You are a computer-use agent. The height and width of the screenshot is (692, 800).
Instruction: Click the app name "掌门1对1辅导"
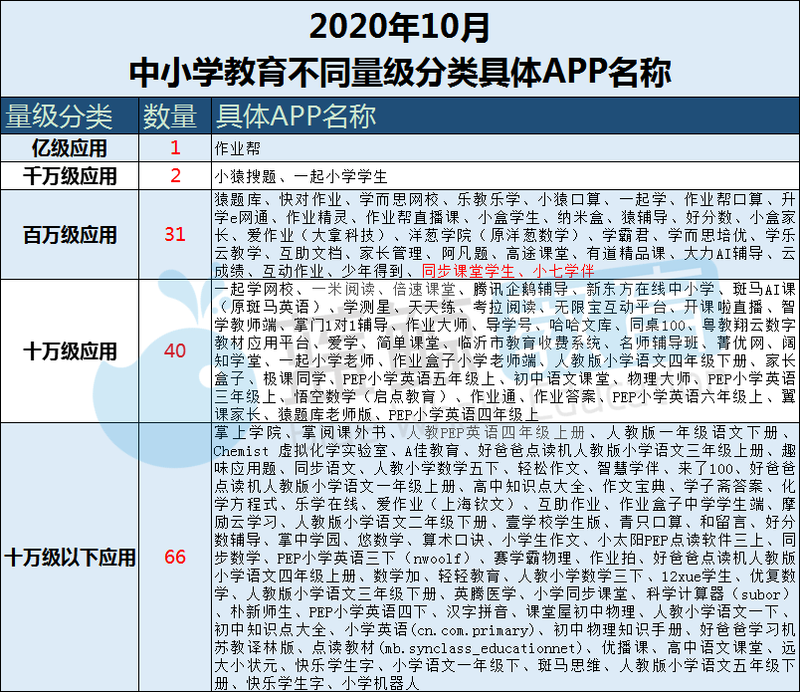click(x=340, y=325)
